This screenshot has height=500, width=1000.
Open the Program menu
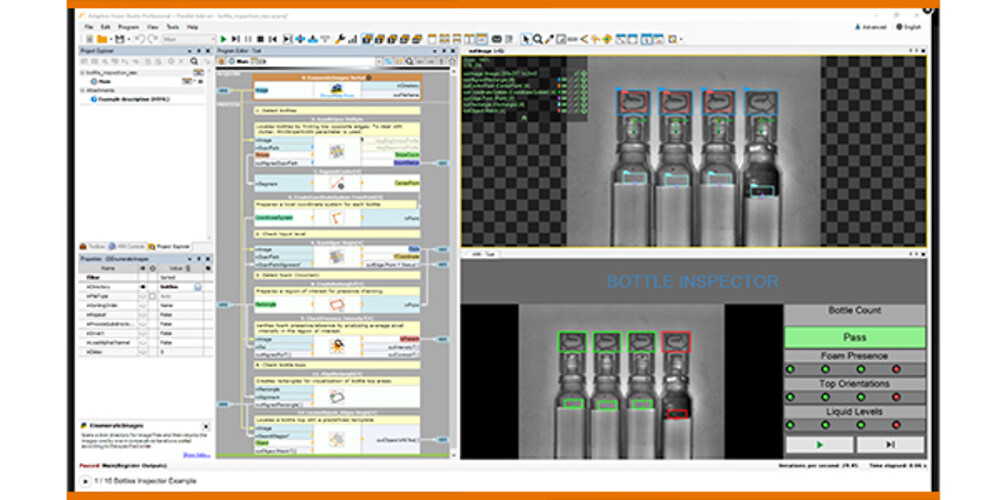click(128, 27)
